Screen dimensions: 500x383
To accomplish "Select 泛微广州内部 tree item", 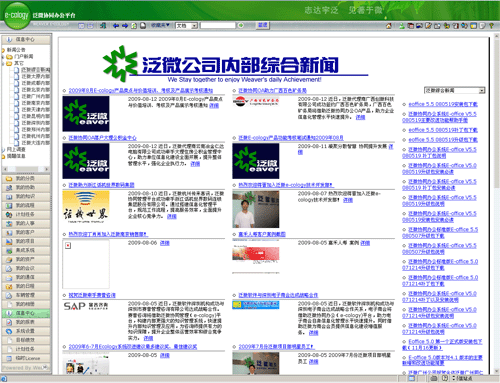I will coord(36,96).
